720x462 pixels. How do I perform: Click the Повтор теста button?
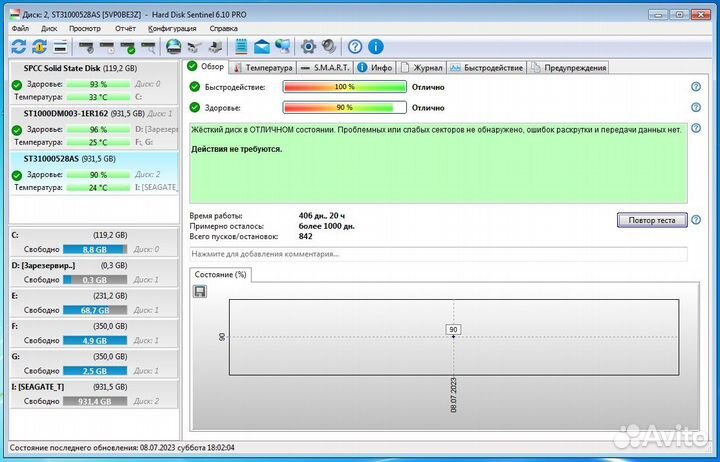(652, 220)
